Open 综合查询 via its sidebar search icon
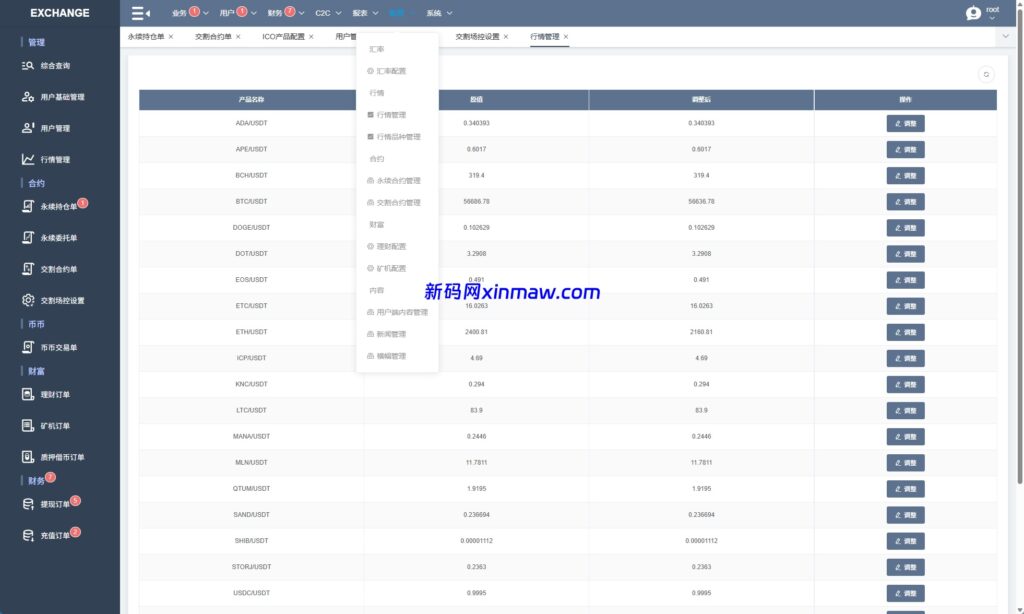 click(x=29, y=66)
